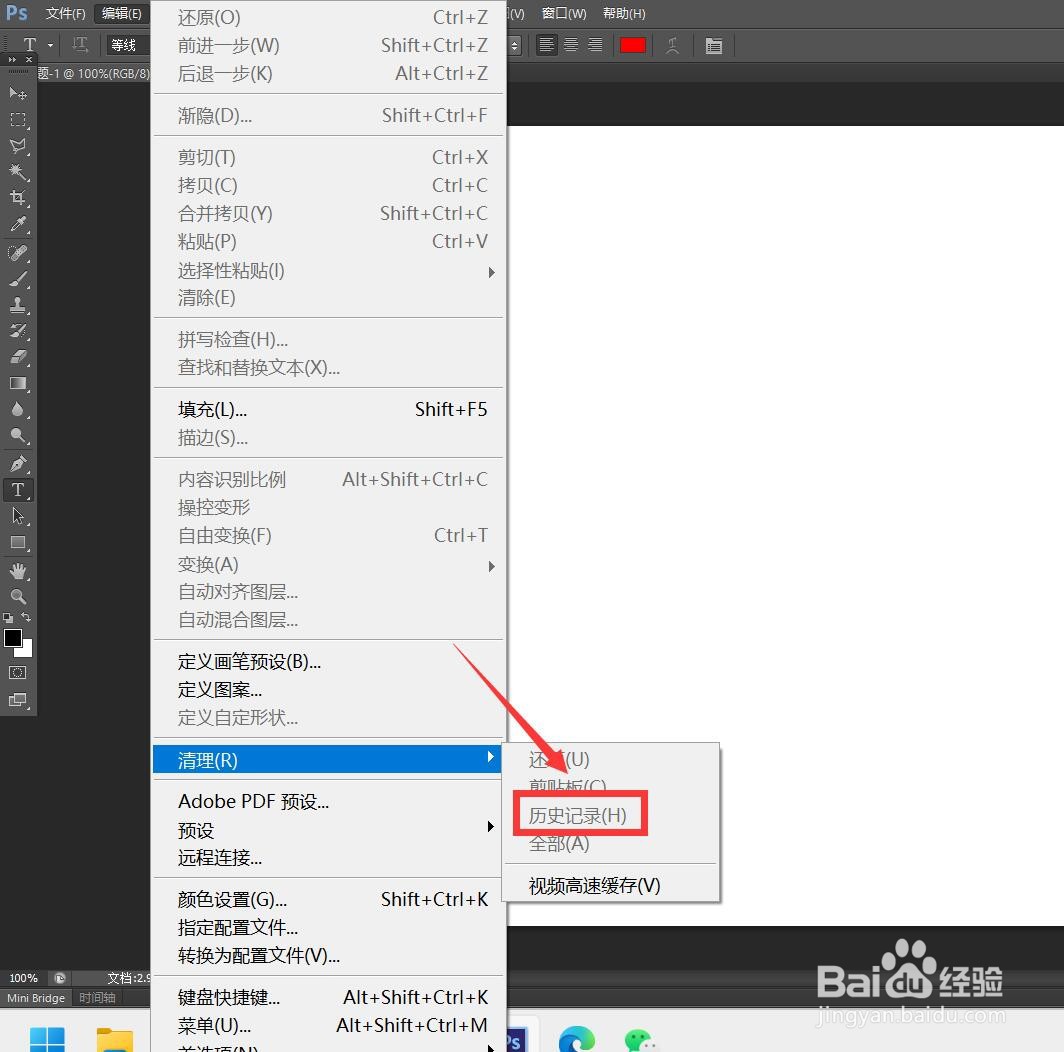The image size is (1064, 1052).
Task: Open the Windows Start button
Action: 47,1040
